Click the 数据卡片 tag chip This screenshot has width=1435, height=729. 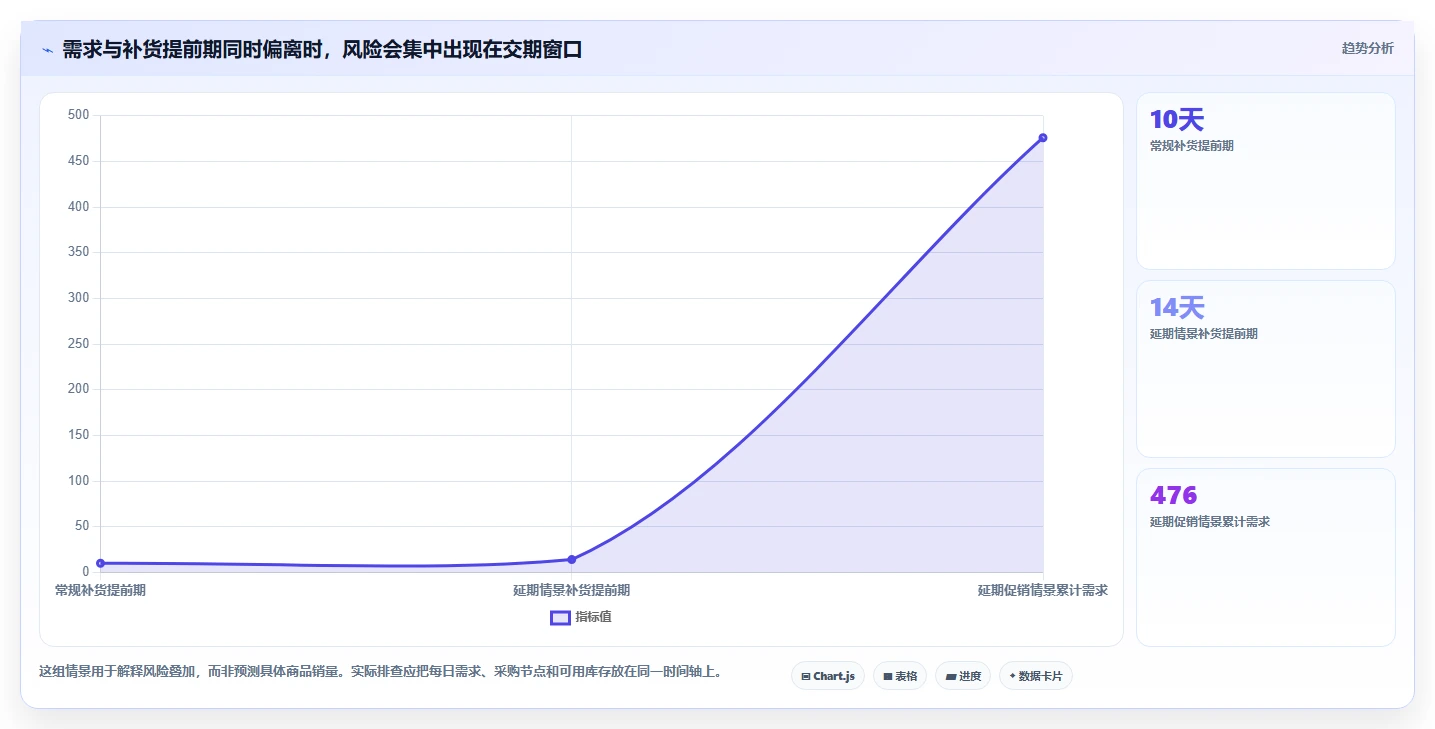(1036, 676)
